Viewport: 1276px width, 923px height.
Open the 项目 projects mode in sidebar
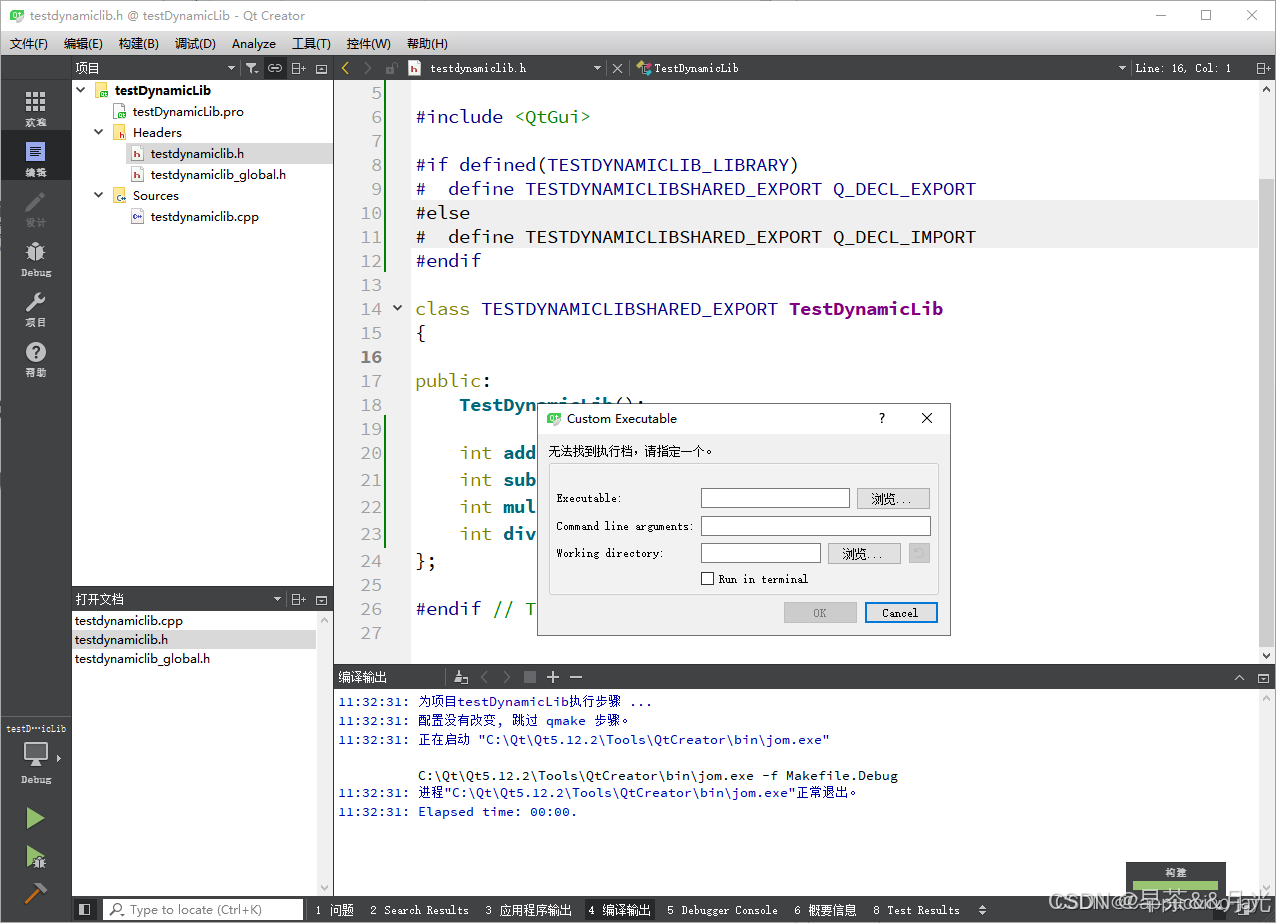35,308
